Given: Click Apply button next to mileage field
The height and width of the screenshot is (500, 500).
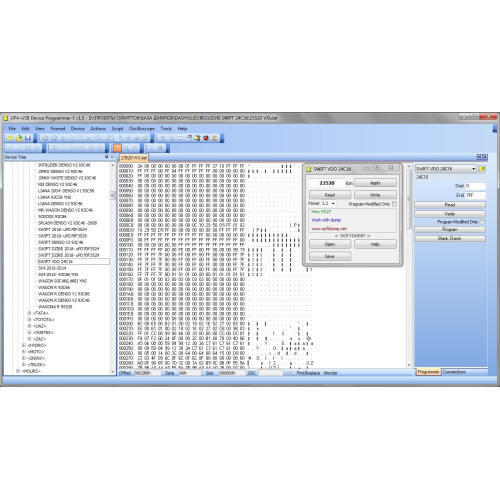Looking at the screenshot, I should point(375,183).
